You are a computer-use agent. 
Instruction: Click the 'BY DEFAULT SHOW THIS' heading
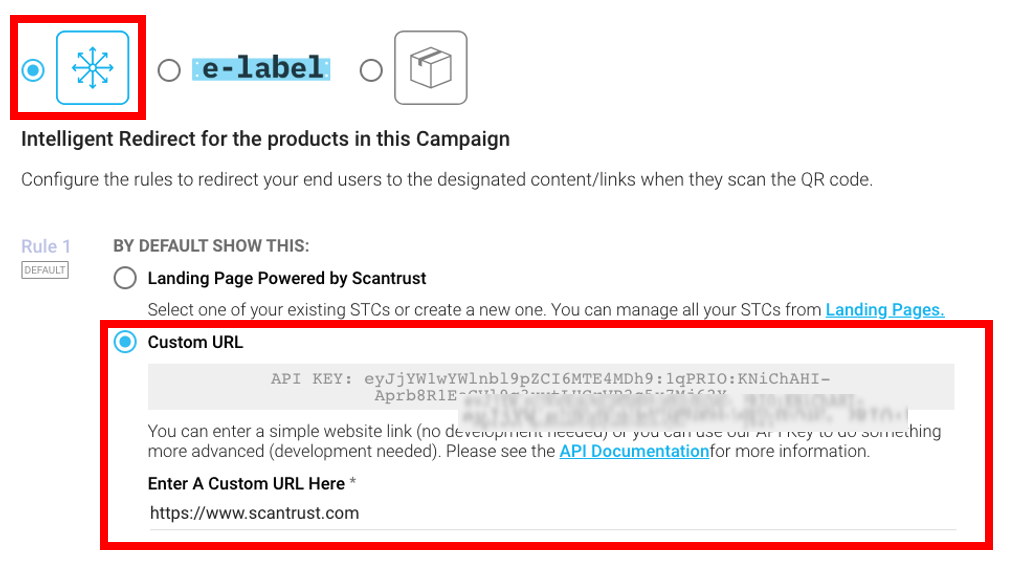coord(211,246)
